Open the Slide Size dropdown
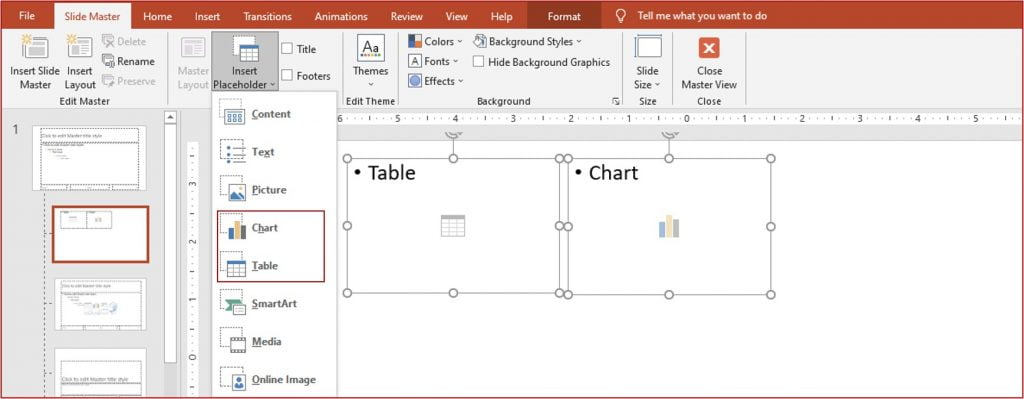Viewport: 1024px width, 399px height. click(x=648, y=62)
